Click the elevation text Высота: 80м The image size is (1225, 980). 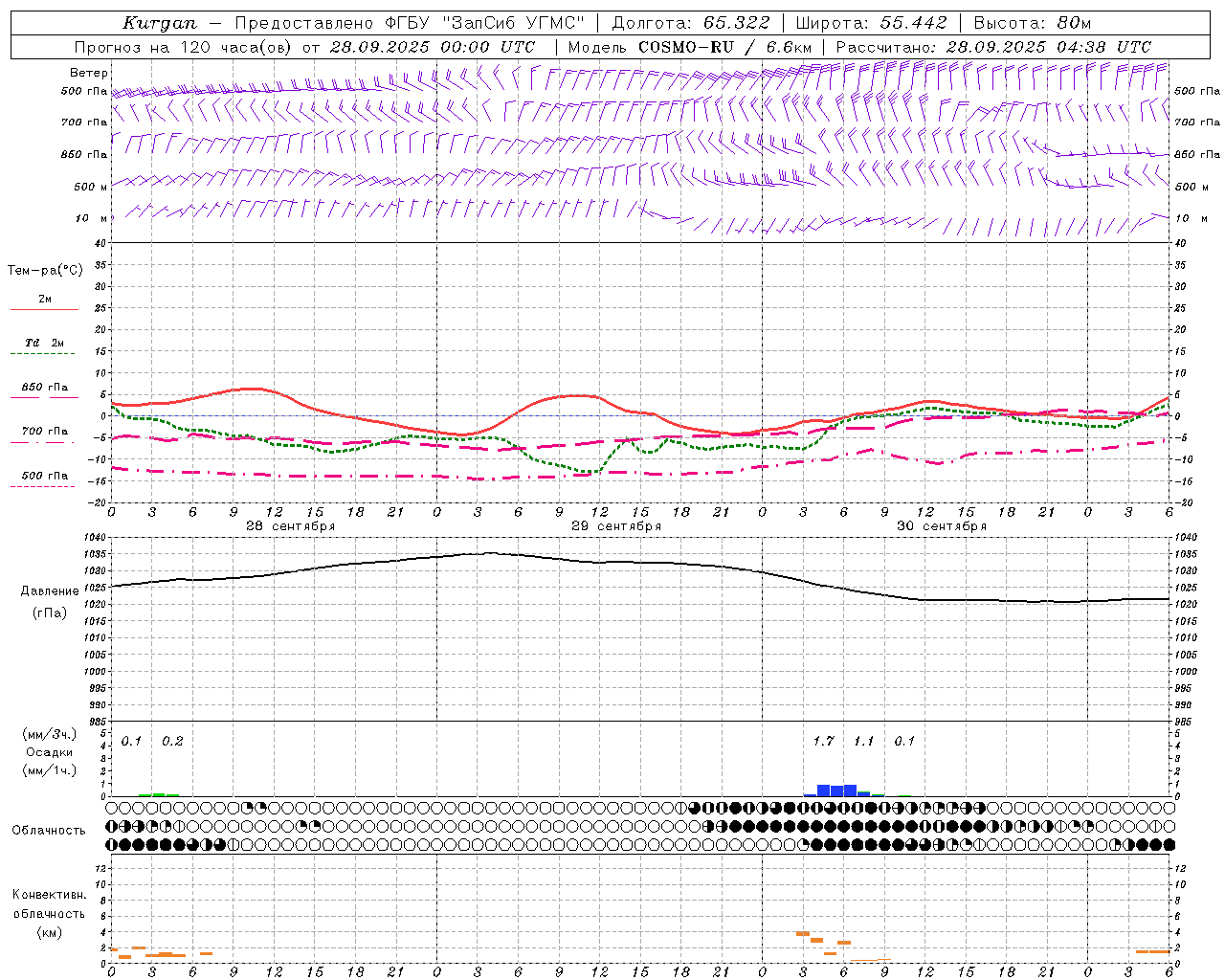pyautogui.click(x=1032, y=23)
